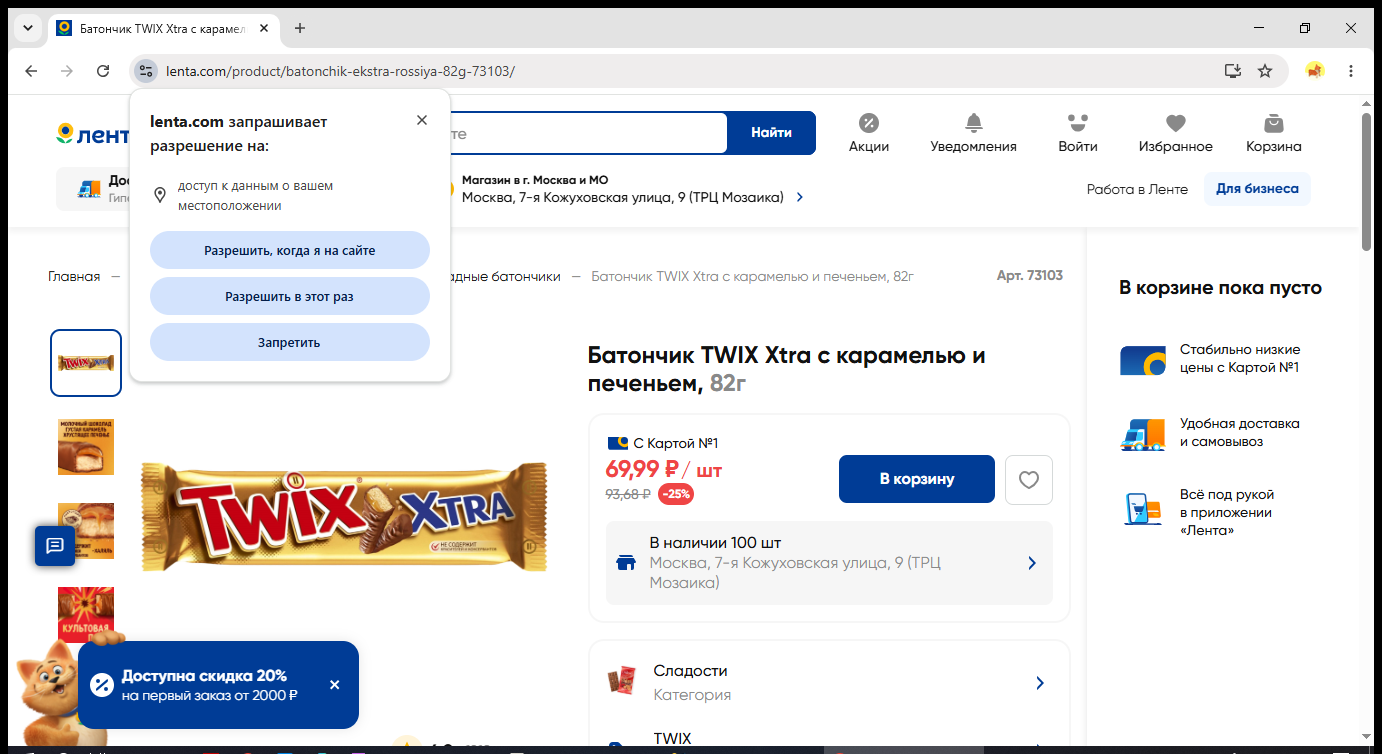Open the Сладости category chevron

[1040, 683]
